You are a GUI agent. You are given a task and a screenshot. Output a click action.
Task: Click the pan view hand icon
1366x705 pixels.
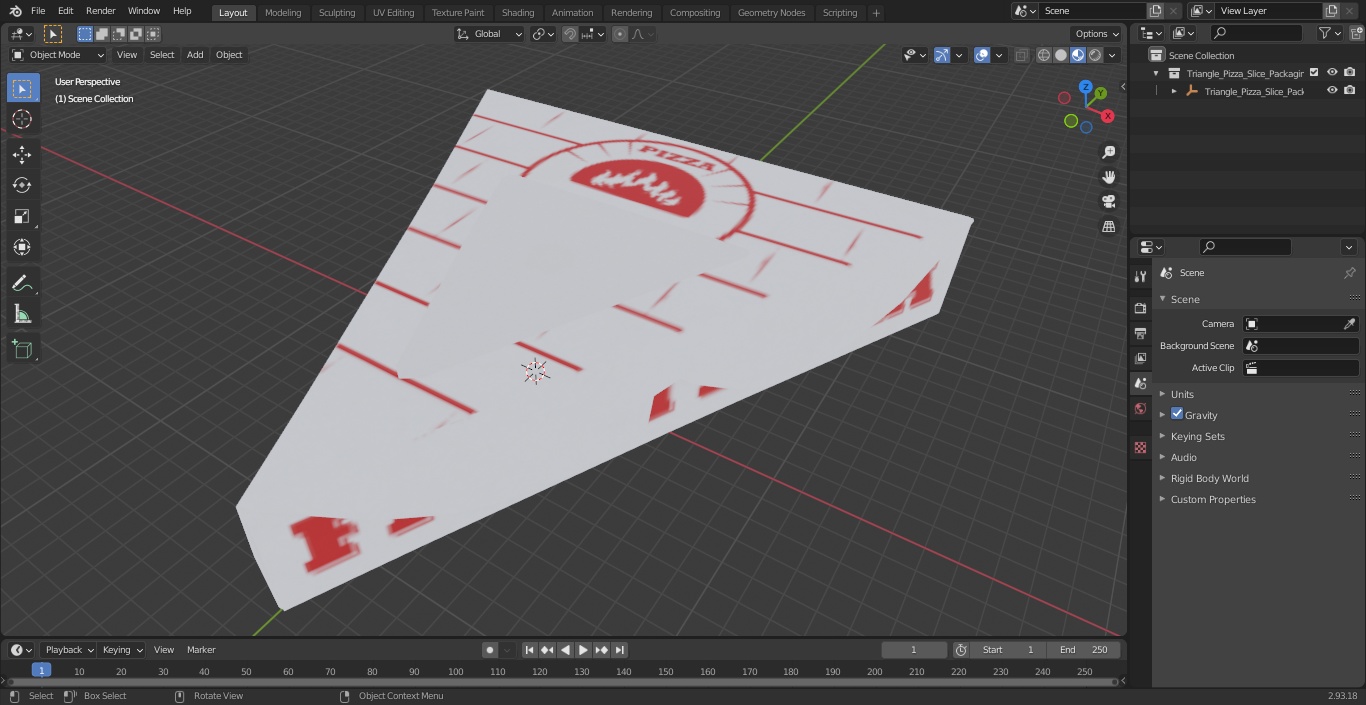coord(1108,177)
